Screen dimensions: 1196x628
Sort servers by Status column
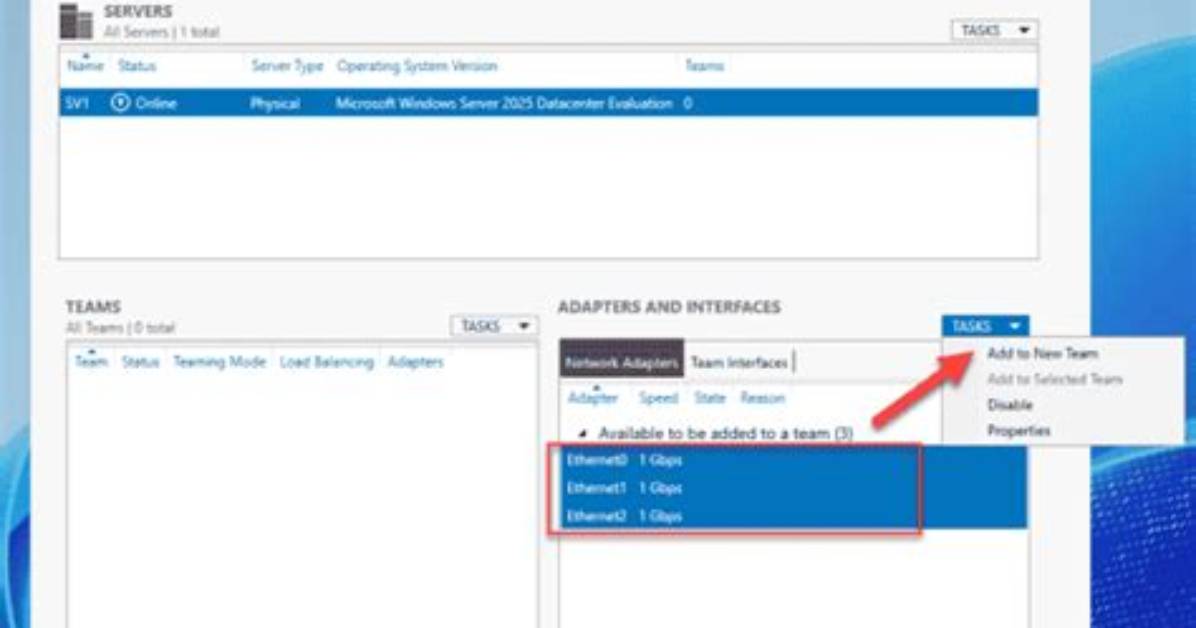pyautogui.click(x=137, y=66)
